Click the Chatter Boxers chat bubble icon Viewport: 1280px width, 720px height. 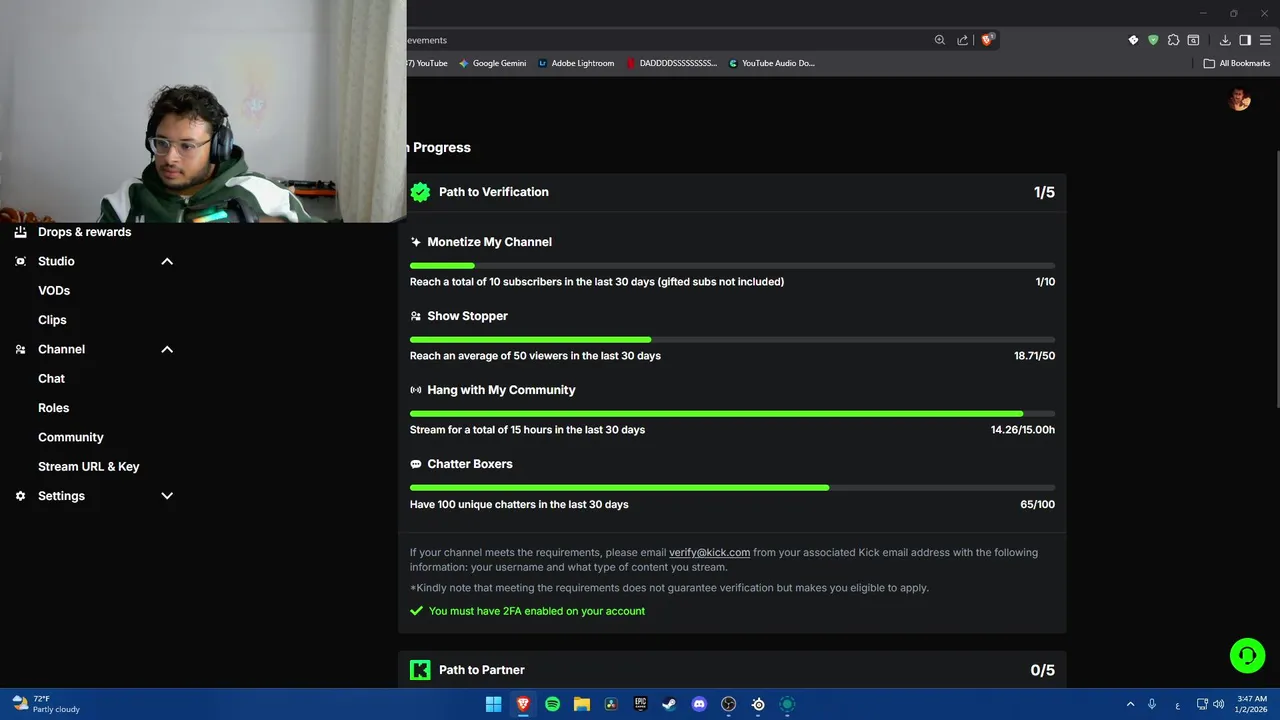coord(416,464)
